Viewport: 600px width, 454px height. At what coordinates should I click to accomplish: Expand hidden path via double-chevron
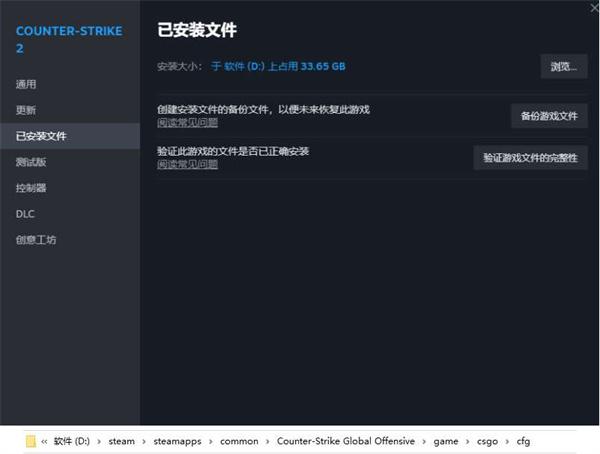tap(44, 441)
